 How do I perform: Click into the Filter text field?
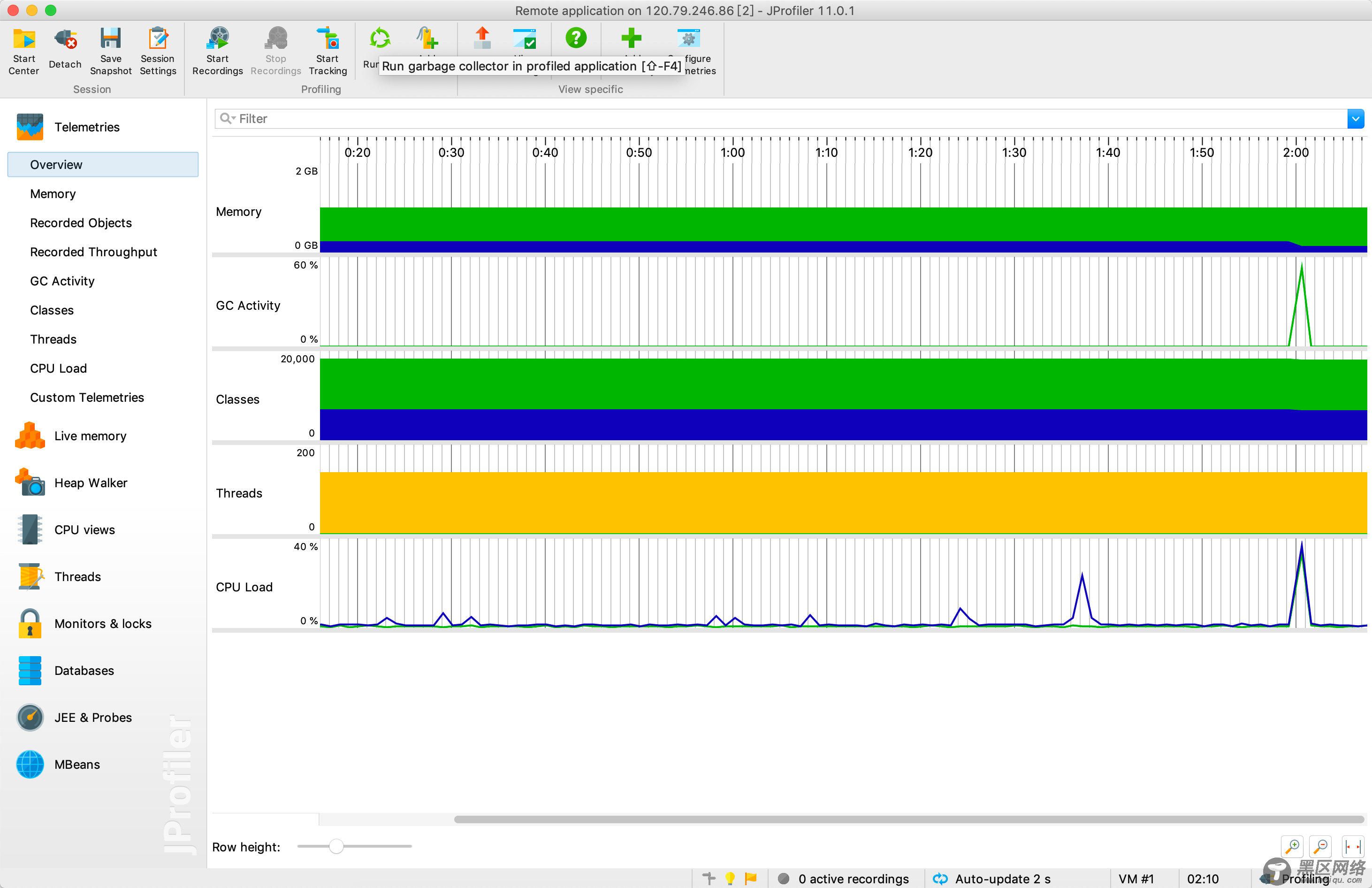coord(781,119)
